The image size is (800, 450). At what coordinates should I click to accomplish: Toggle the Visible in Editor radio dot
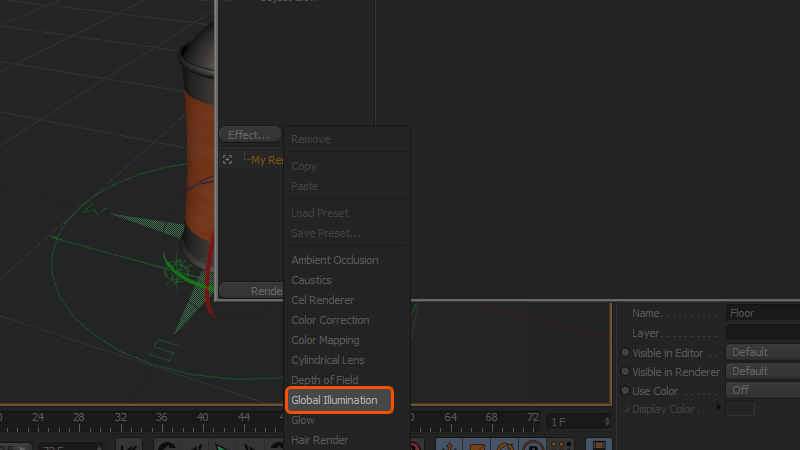pos(625,352)
